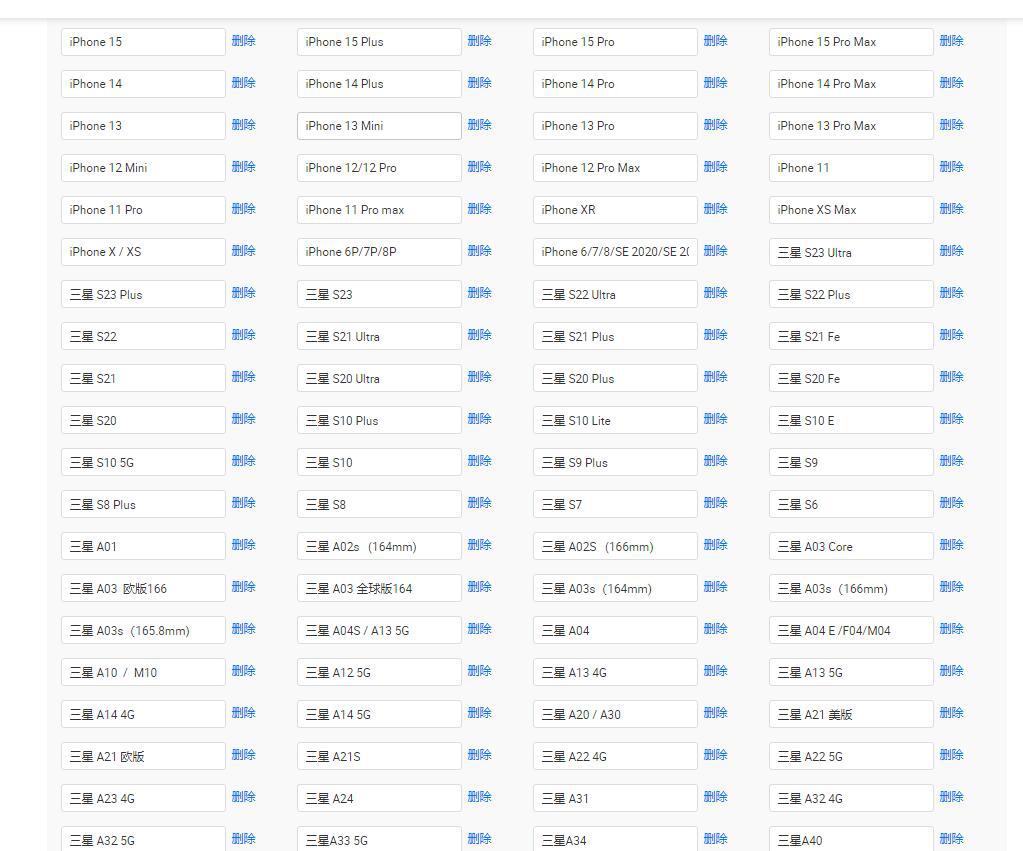Image resolution: width=1023 pixels, height=851 pixels.
Task: Click the iPhone 15 Pro Max text field
Action: click(850, 42)
